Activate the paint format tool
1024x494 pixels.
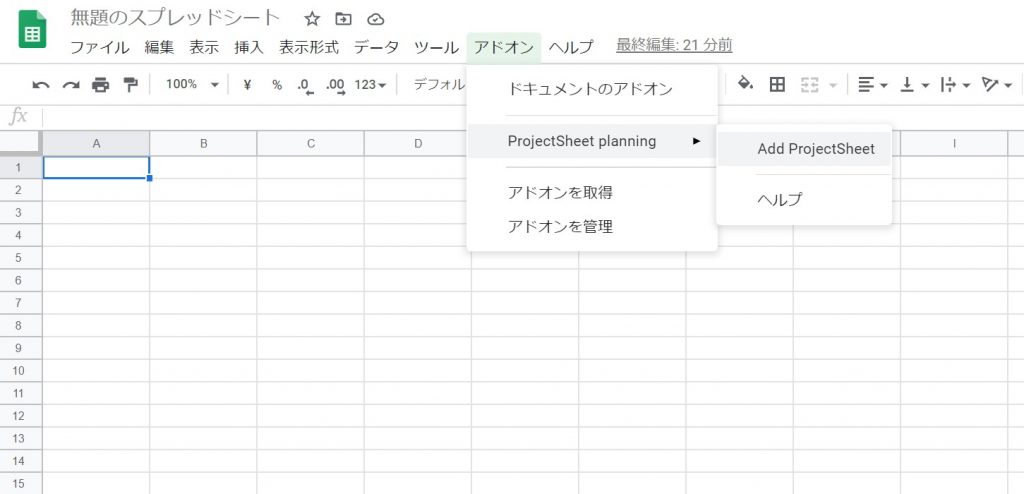tap(131, 85)
